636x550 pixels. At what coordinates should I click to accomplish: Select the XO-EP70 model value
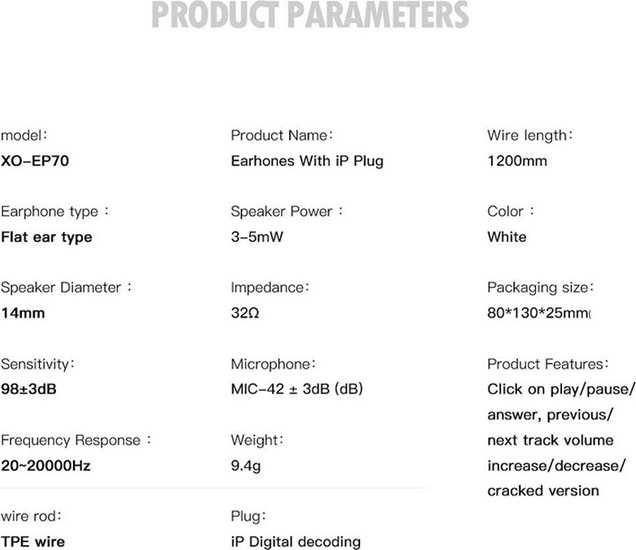tap(34, 160)
